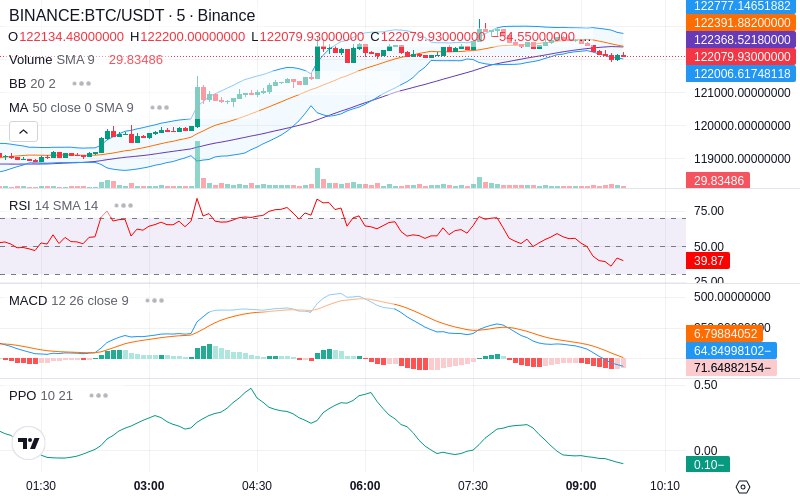
Task: Click the purple 122368.52180000 price tag
Action: pos(741,39)
